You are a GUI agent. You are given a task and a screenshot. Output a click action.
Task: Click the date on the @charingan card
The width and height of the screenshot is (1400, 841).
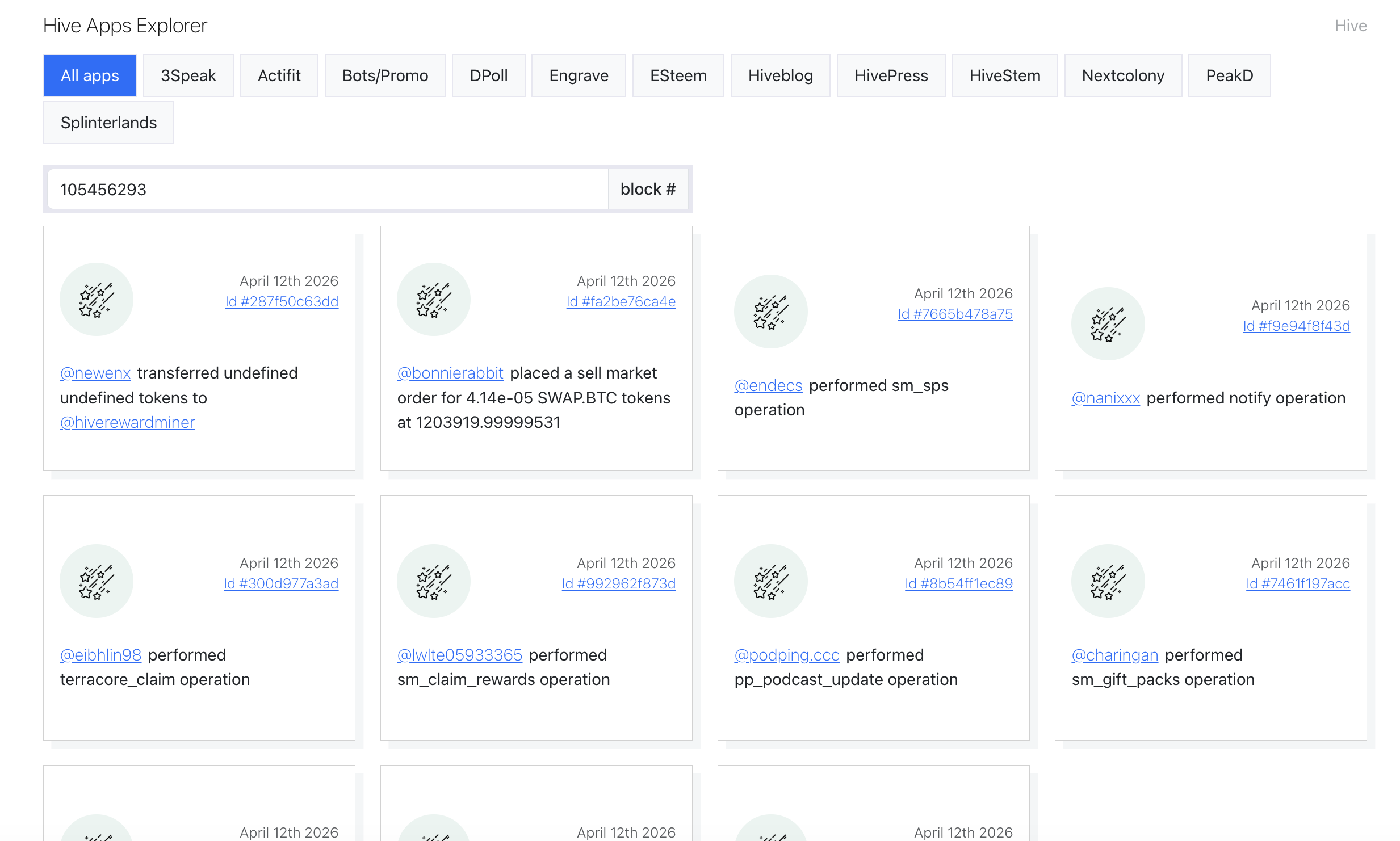[x=1301, y=563]
